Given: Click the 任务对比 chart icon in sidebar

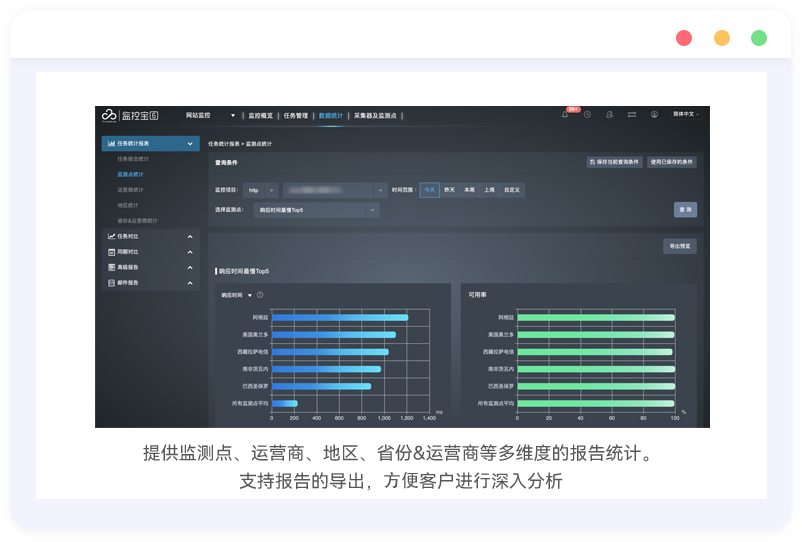Looking at the screenshot, I should tap(112, 236).
